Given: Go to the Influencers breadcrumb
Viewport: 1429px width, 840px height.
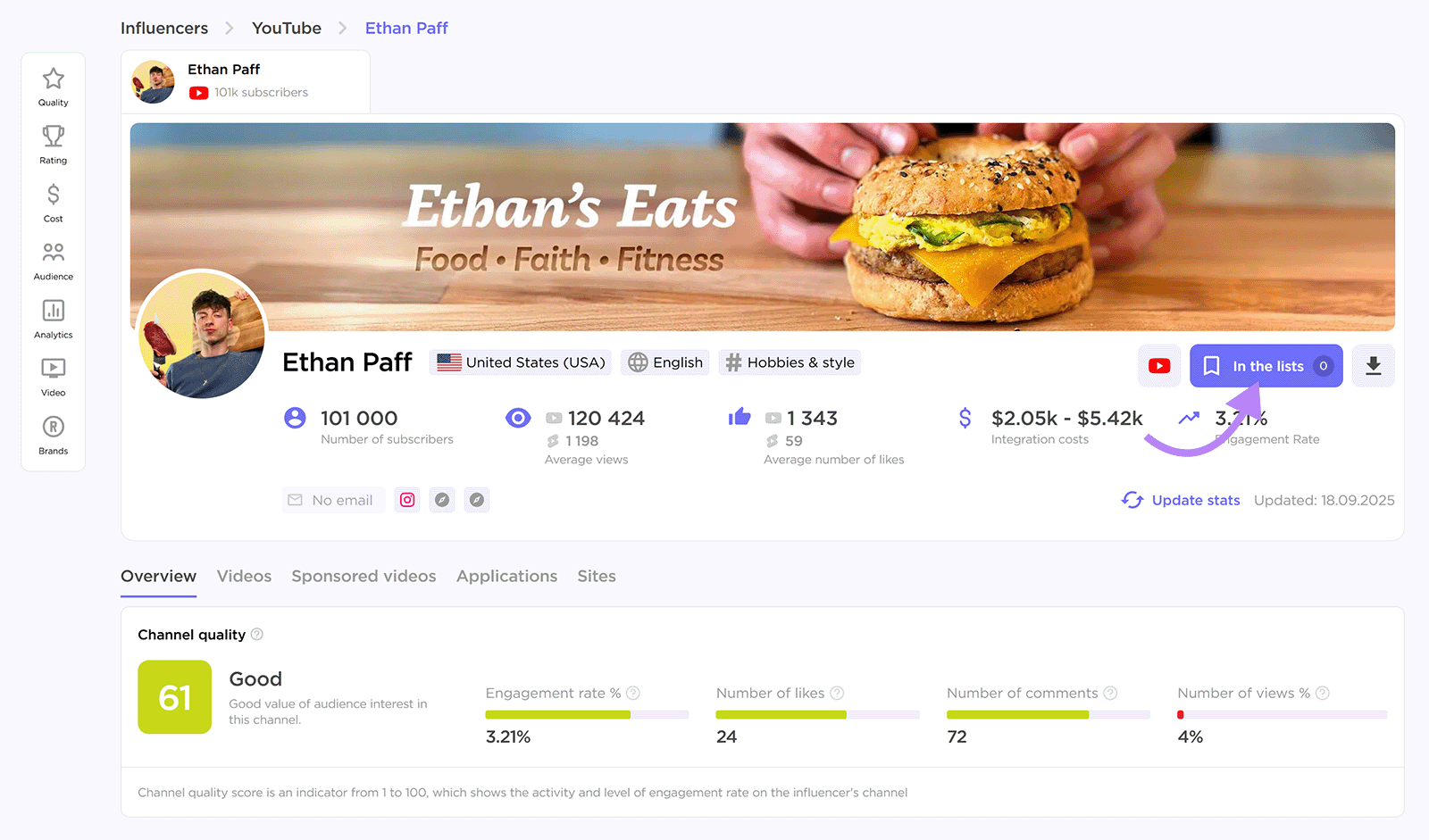Looking at the screenshot, I should tap(164, 28).
